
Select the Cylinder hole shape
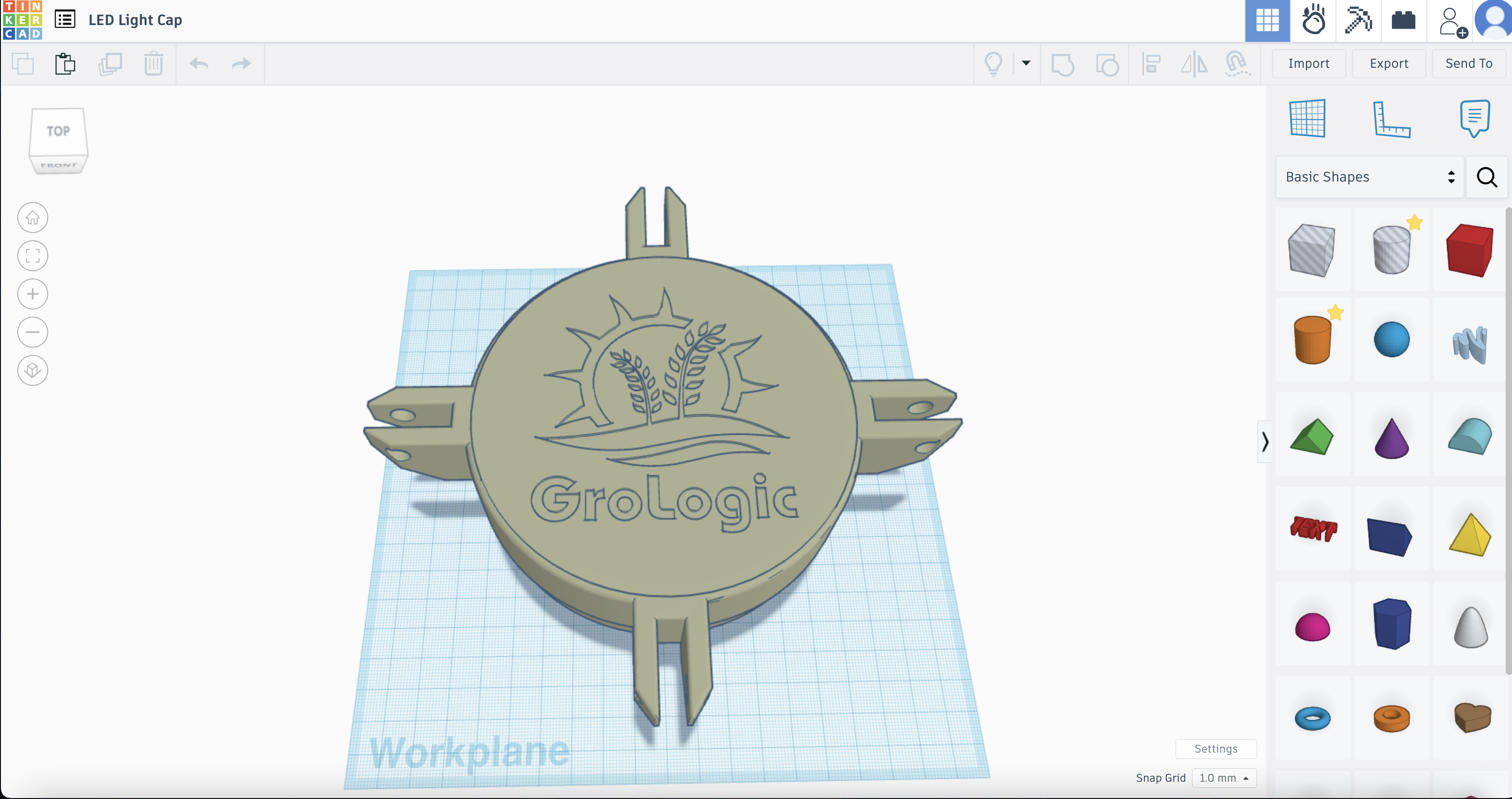pyautogui.click(x=1391, y=250)
